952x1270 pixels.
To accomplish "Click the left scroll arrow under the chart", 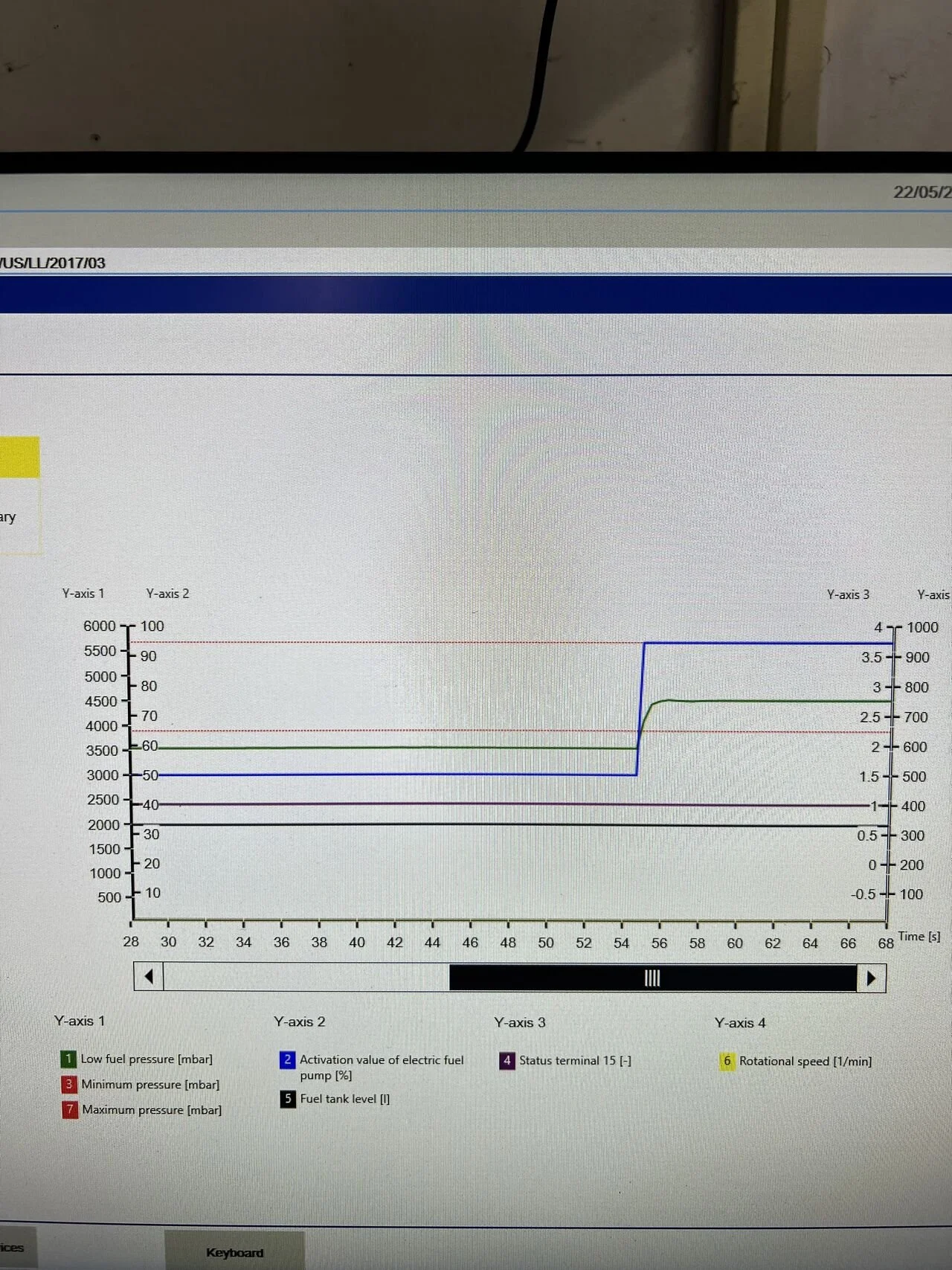I will pyautogui.click(x=149, y=976).
